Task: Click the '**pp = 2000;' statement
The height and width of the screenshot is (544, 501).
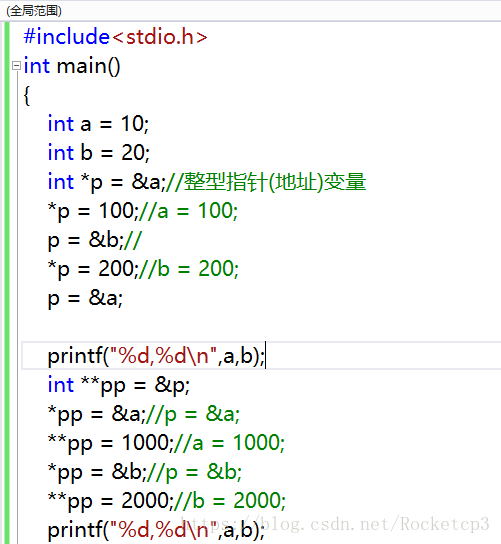Action: point(111,501)
